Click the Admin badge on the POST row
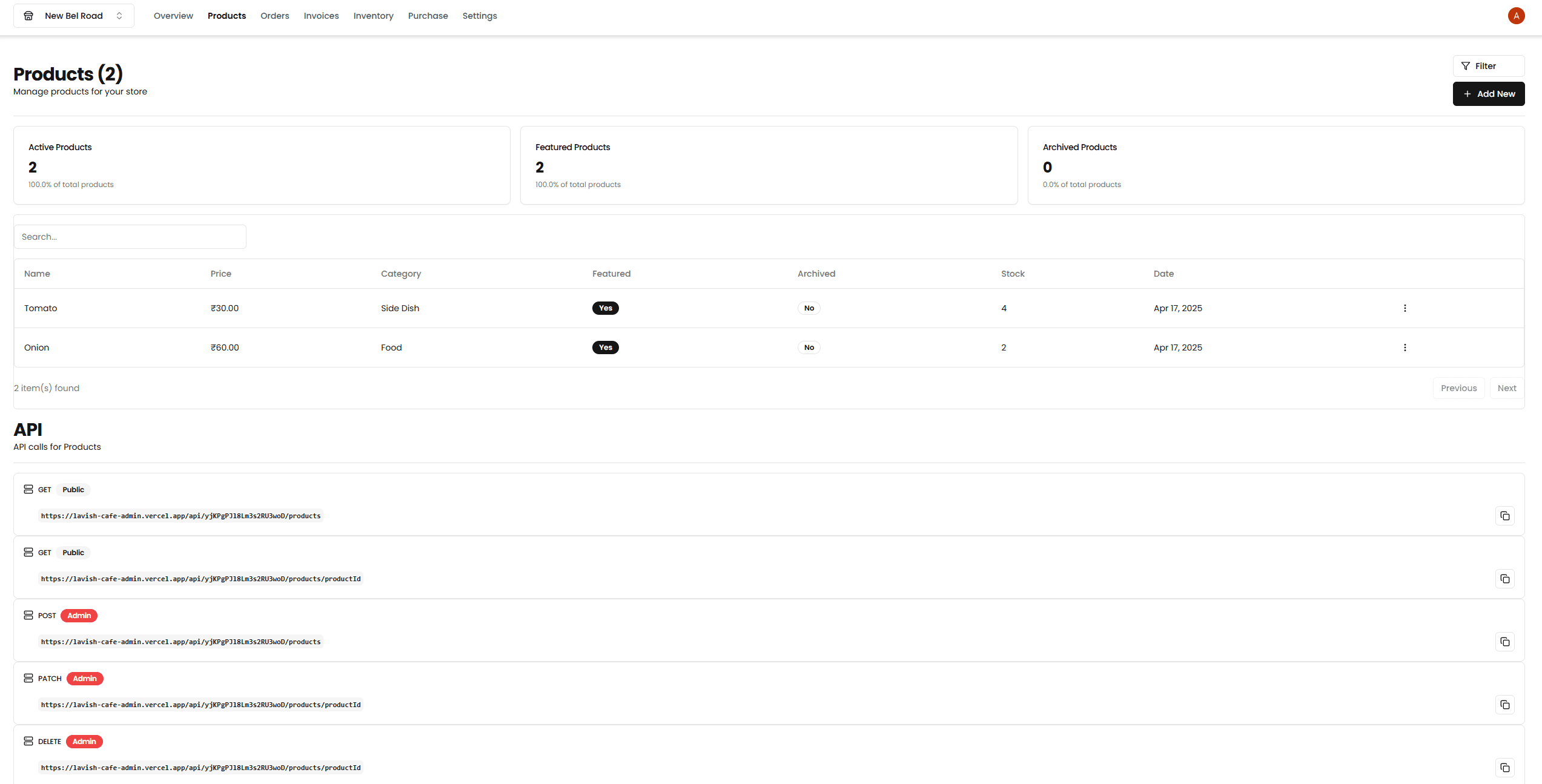Screen dimensions: 1542x784 79,616
